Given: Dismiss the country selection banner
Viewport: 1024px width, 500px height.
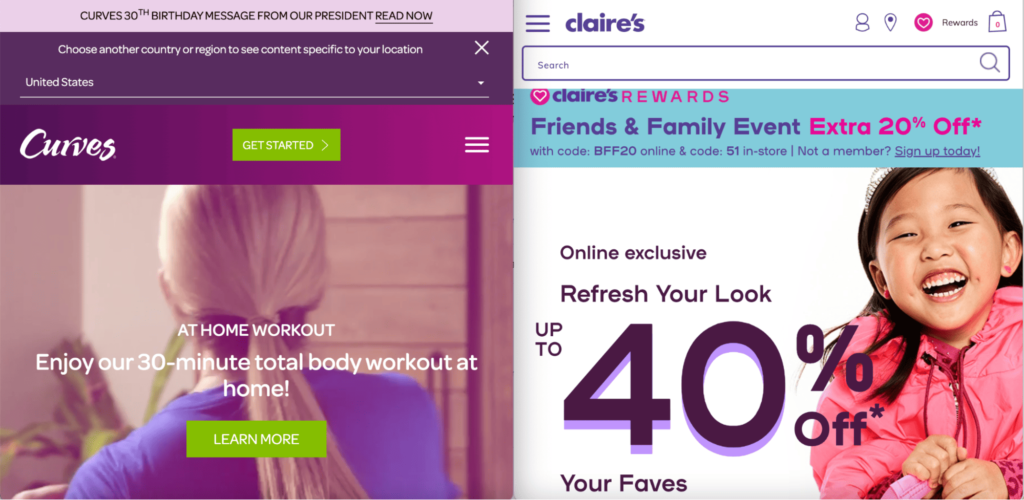Looking at the screenshot, I should [x=481, y=48].
